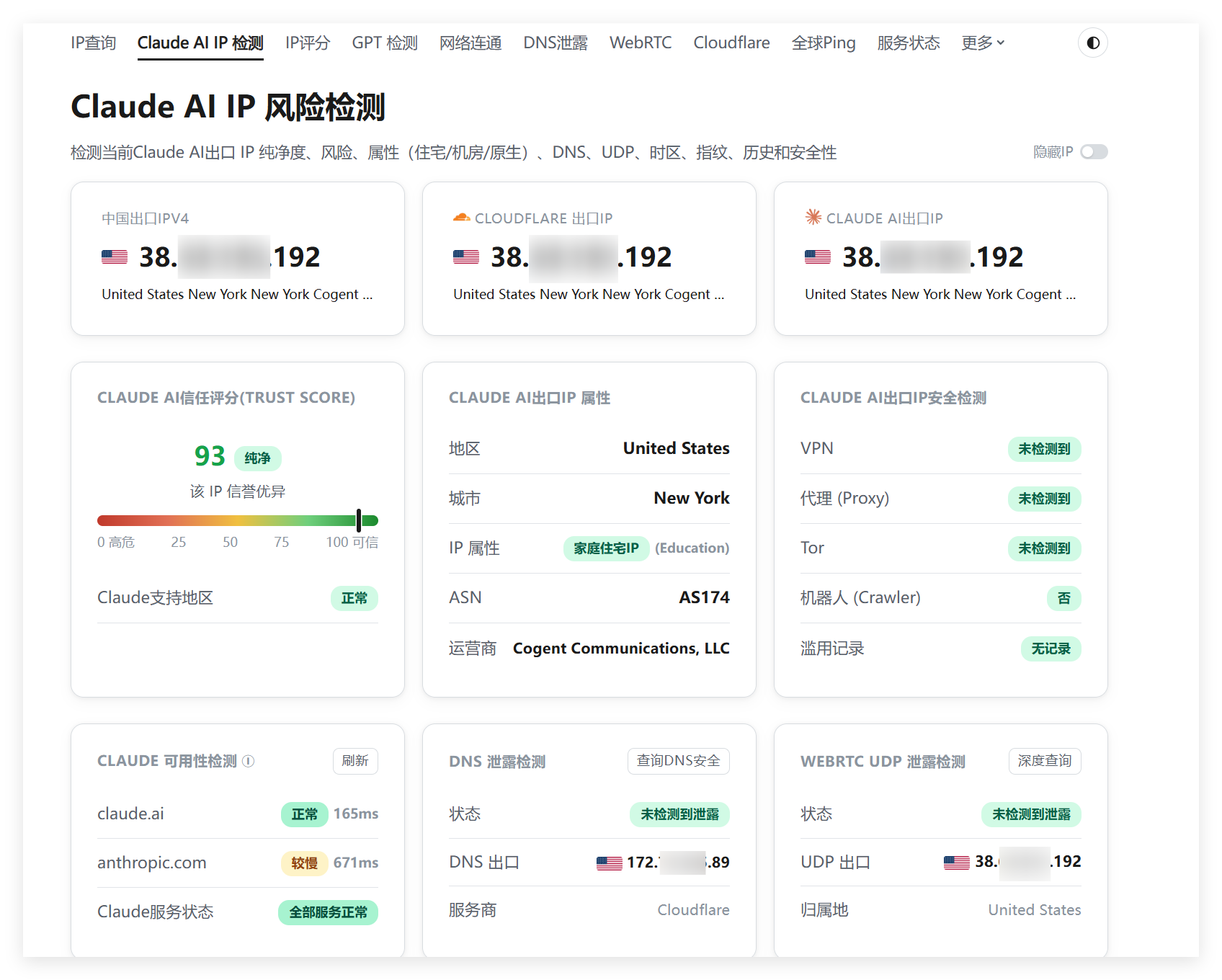Click the trust score gradient bar
Screen dimensions: 1222x980
coord(238,520)
